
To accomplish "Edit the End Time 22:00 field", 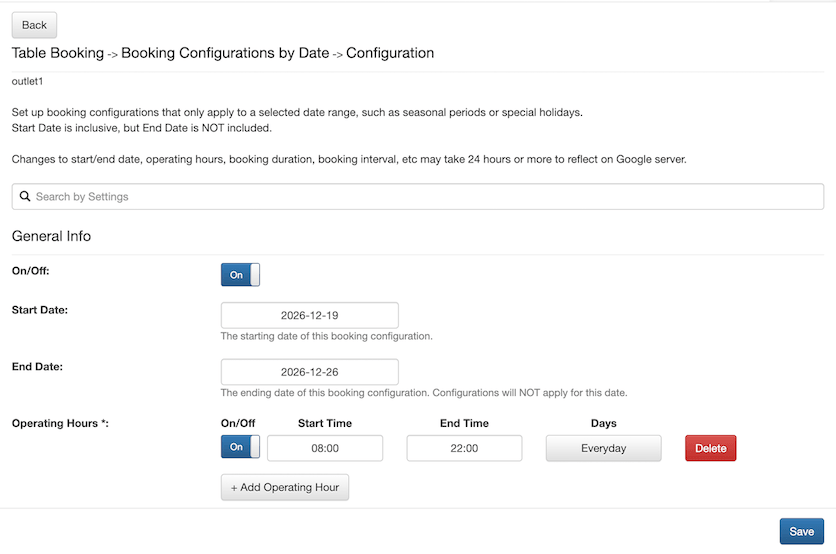I will [x=464, y=448].
